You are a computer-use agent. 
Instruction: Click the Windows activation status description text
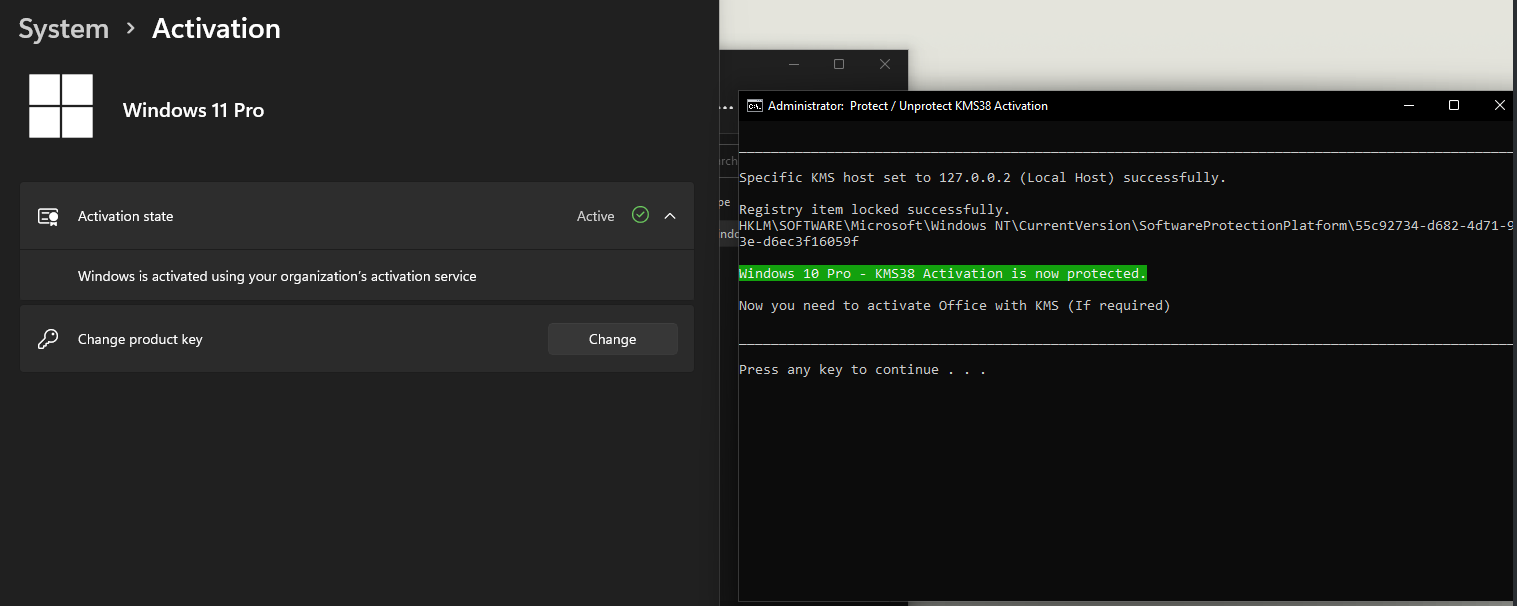[276, 275]
